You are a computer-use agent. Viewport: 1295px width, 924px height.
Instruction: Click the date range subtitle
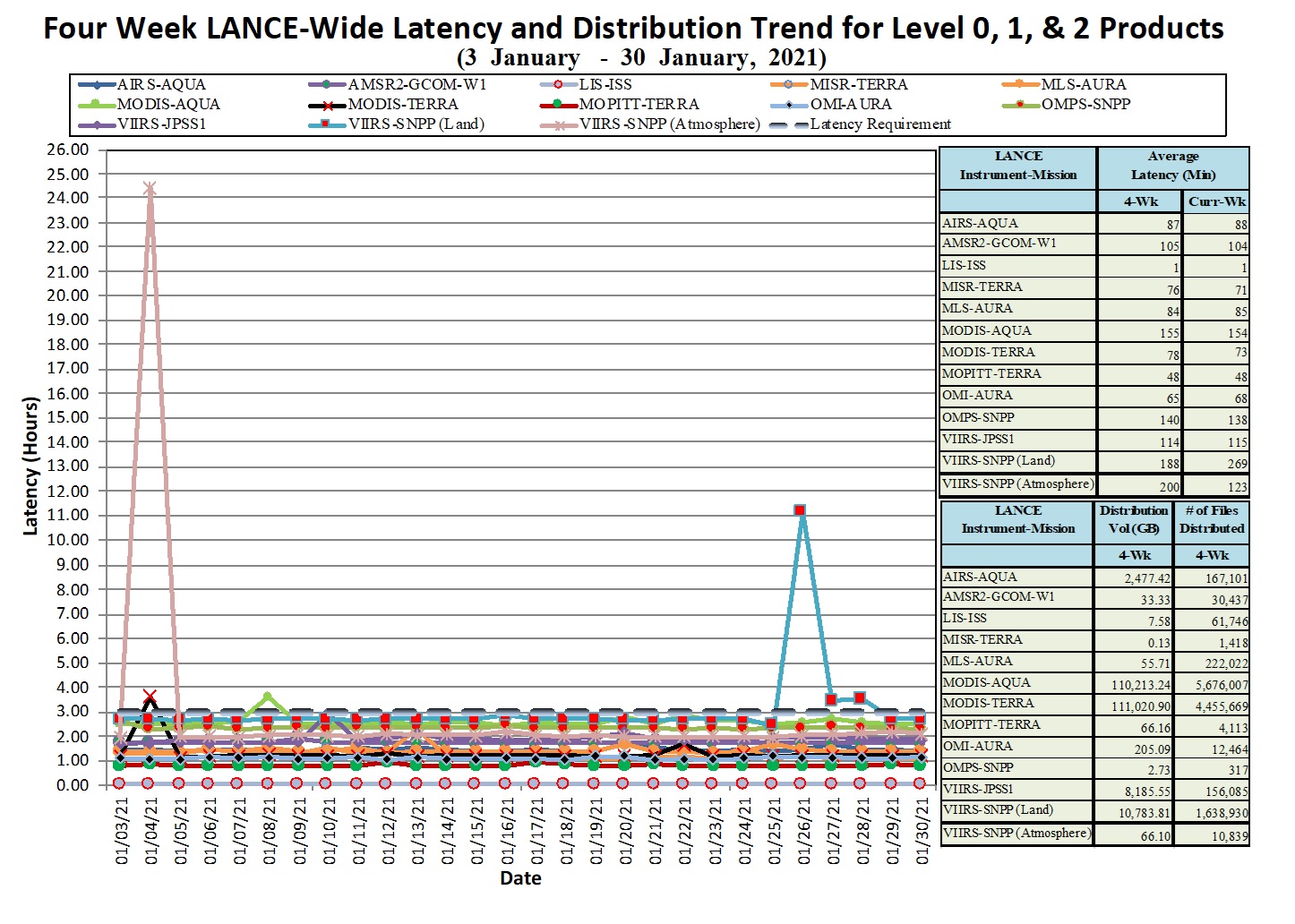[x=641, y=58]
